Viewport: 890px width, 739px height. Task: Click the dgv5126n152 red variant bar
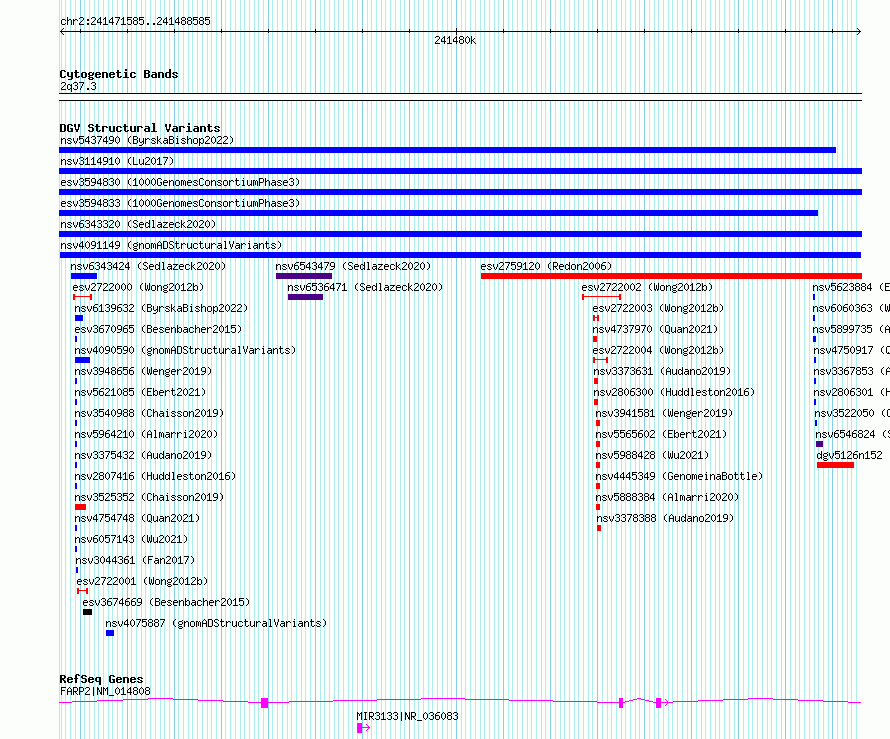[836, 465]
